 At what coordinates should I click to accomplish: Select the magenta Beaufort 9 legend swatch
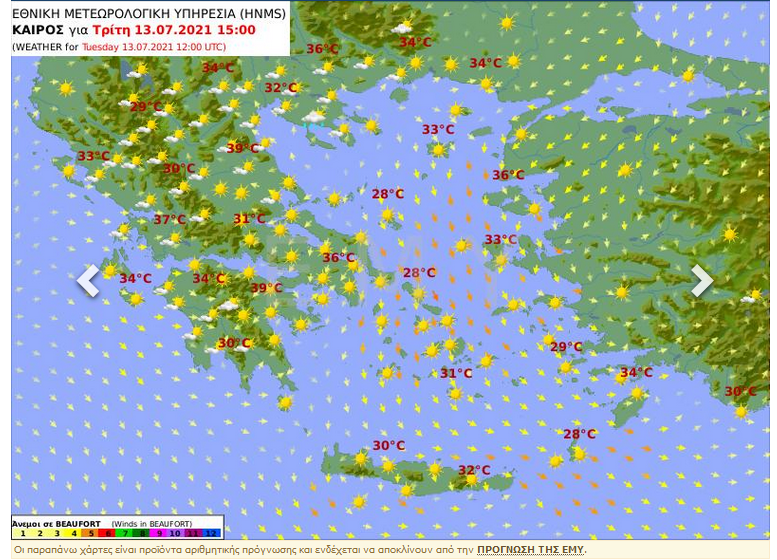[158, 534]
